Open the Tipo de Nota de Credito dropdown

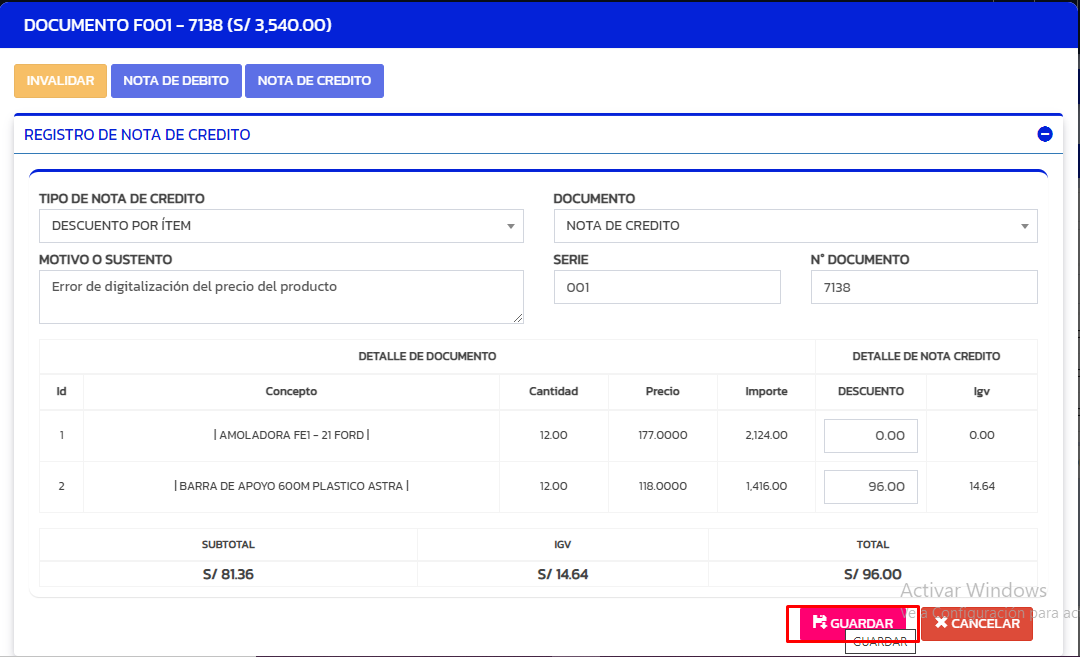[281, 226]
